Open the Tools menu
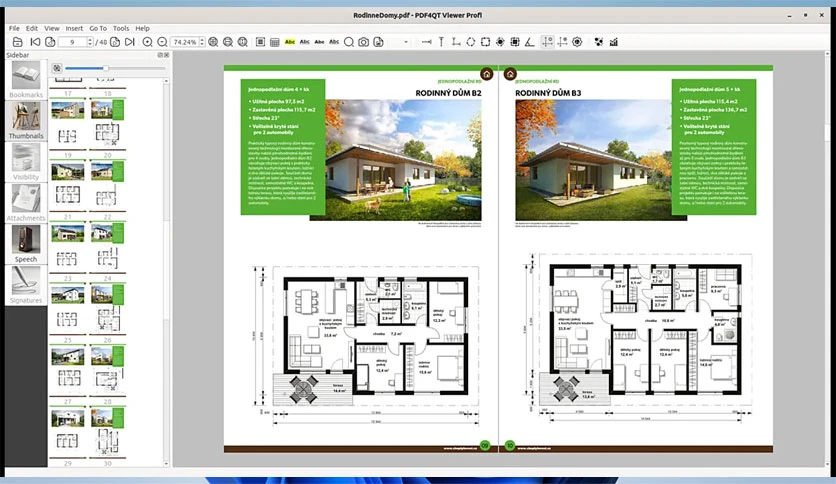Image resolution: width=836 pixels, height=484 pixels. pyautogui.click(x=121, y=28)
